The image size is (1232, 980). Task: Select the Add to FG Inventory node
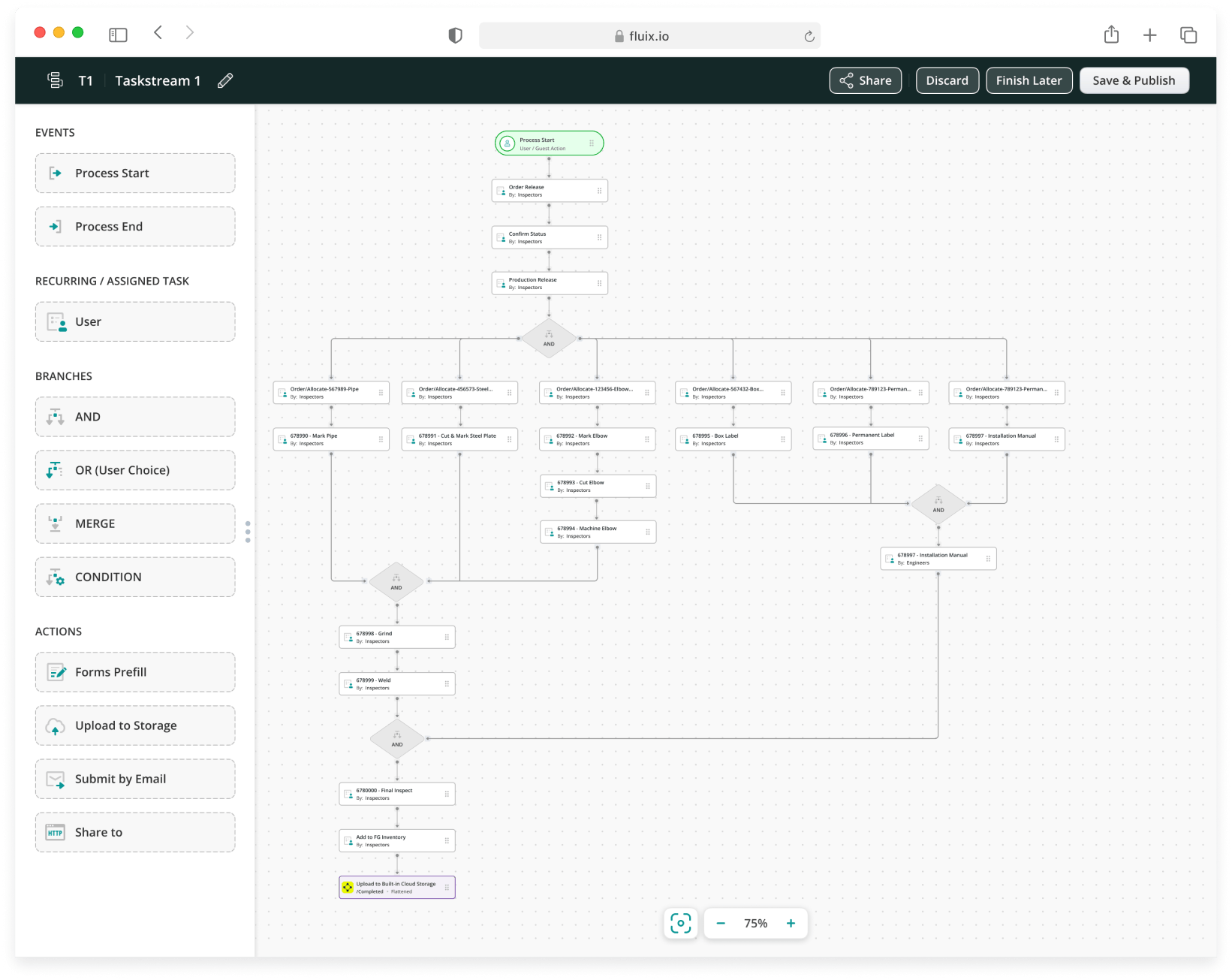397,840
